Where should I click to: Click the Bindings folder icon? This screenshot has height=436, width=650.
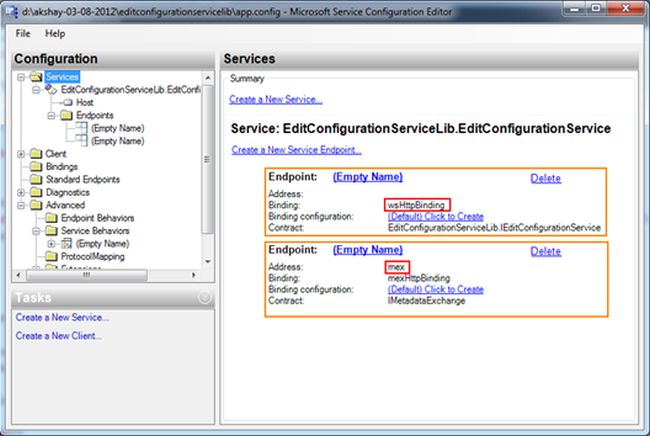36,167
